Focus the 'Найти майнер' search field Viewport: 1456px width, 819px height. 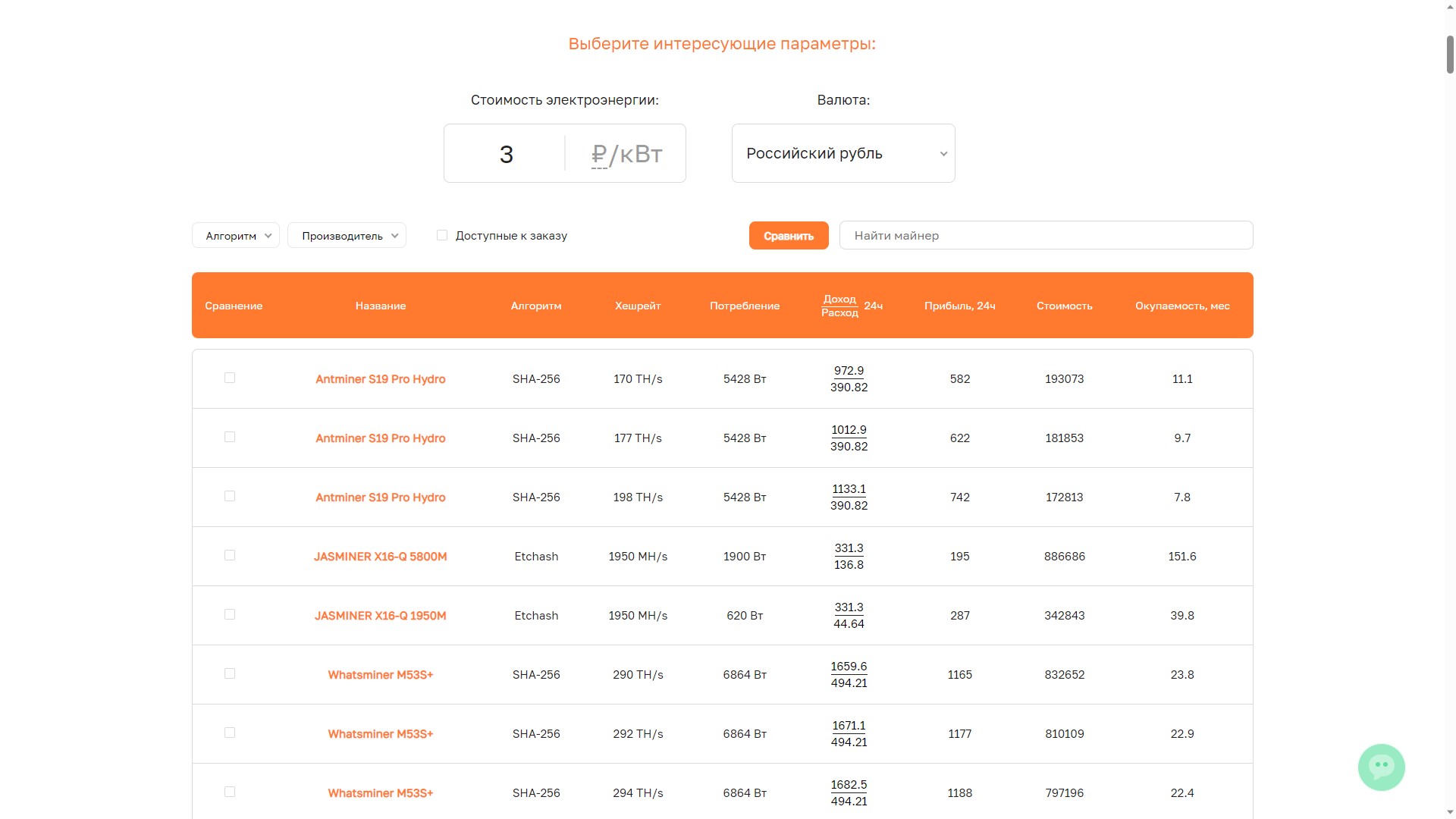(1046, 235)
